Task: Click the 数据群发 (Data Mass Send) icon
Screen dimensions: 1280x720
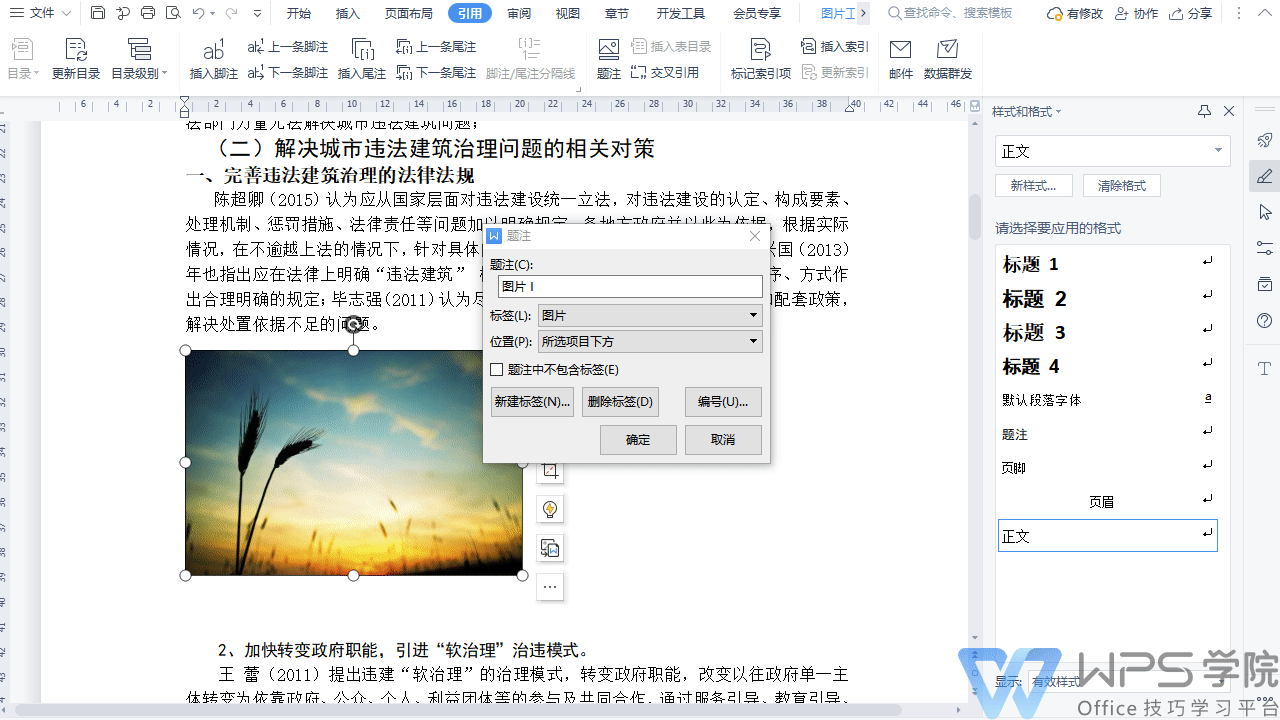Action: 948,50
